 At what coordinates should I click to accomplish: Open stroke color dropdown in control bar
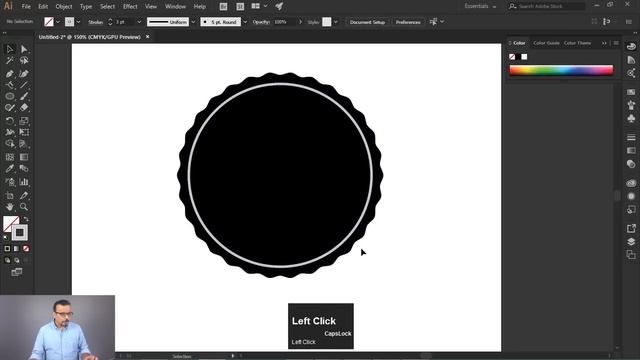click(78, 22)
